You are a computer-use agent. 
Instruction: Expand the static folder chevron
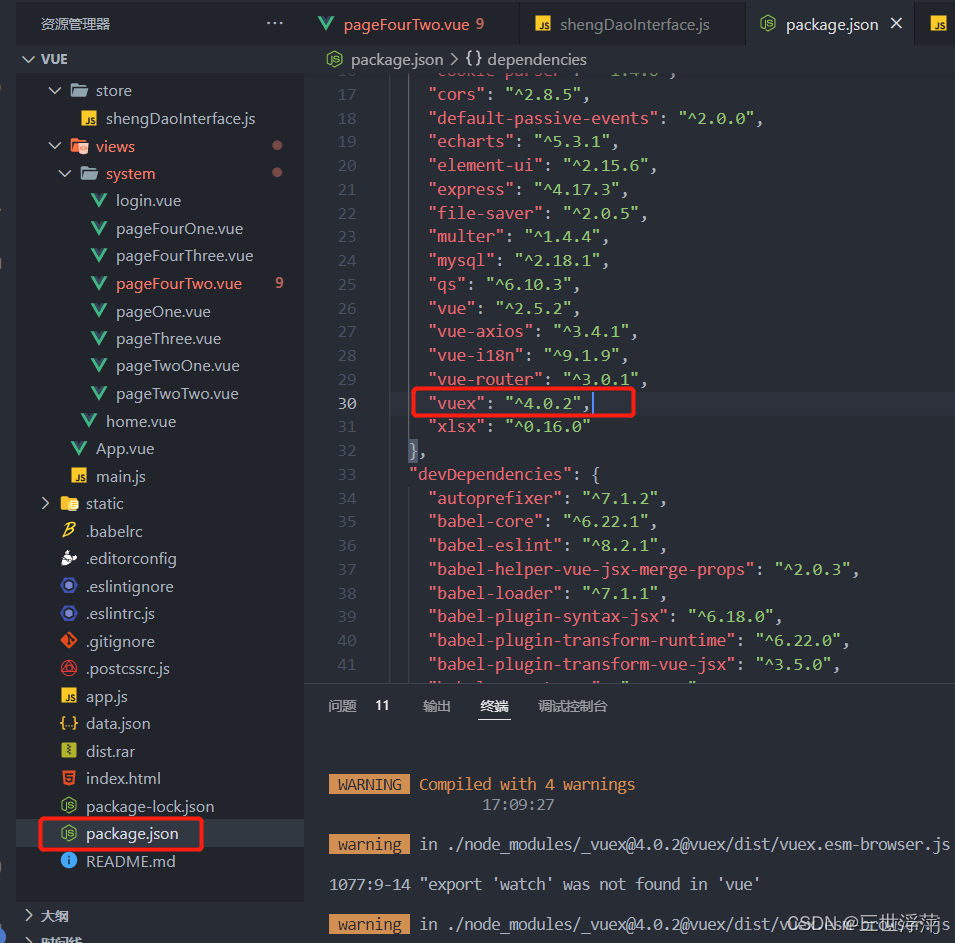(x=45, y=503)
